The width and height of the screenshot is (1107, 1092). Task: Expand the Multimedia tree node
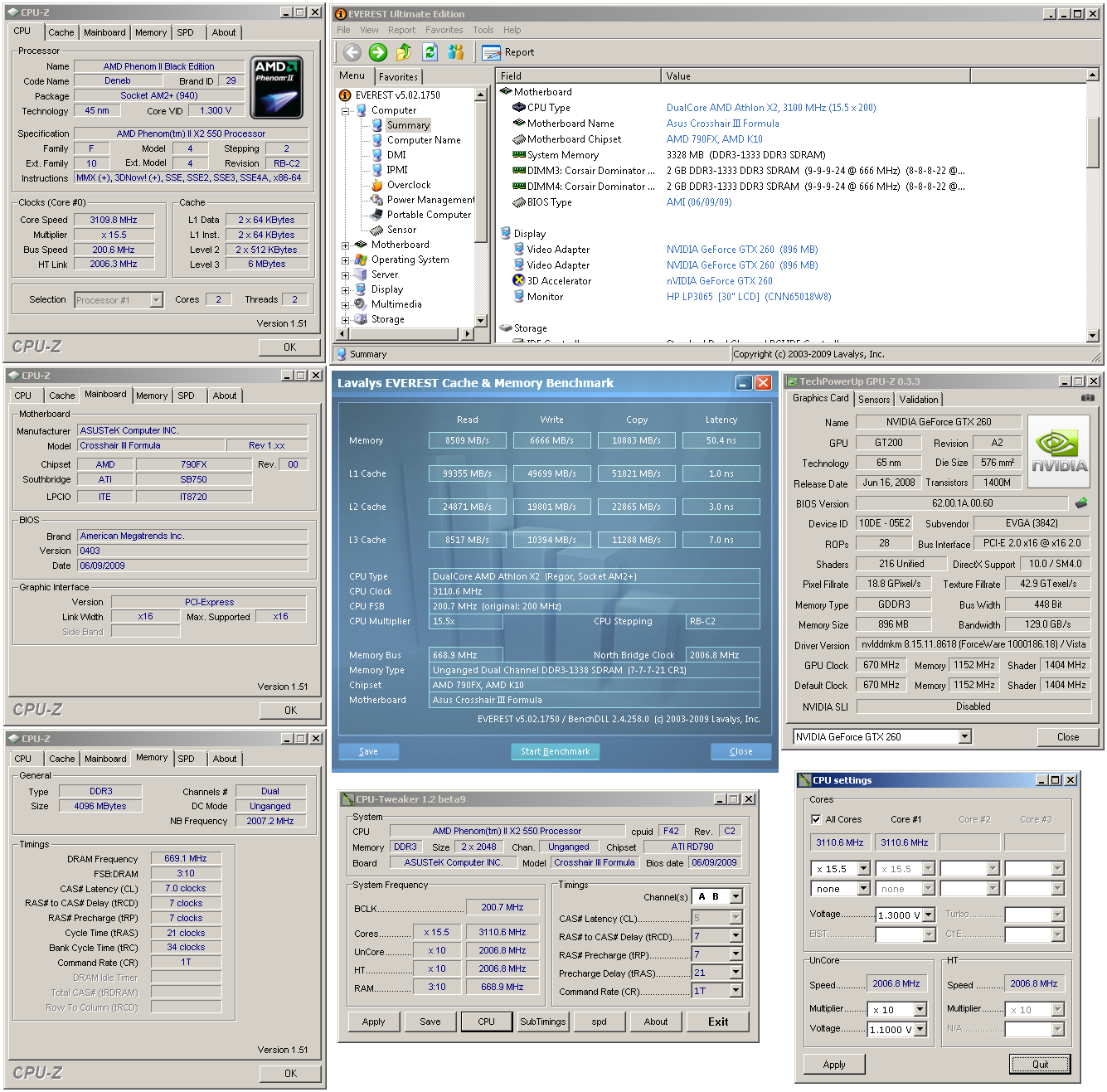(346, 304)
